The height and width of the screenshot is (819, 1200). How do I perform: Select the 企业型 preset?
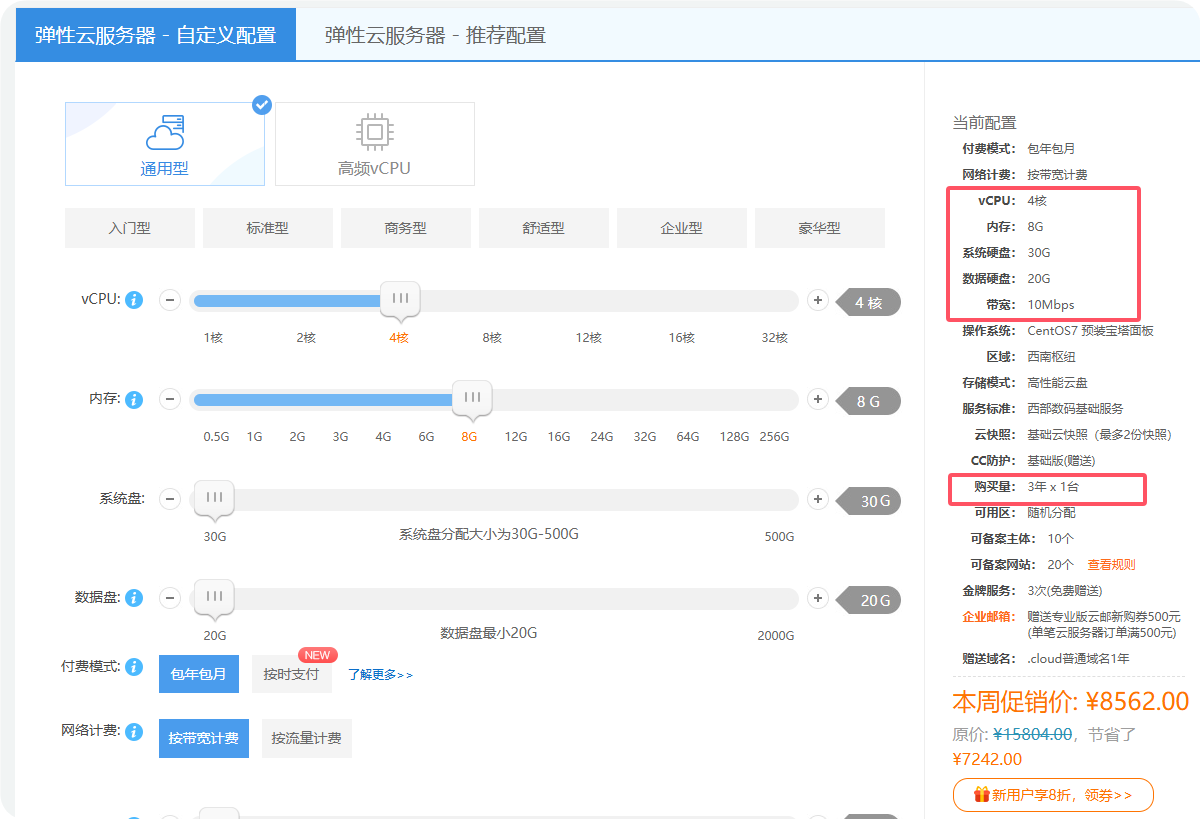(x=682, y=228)
